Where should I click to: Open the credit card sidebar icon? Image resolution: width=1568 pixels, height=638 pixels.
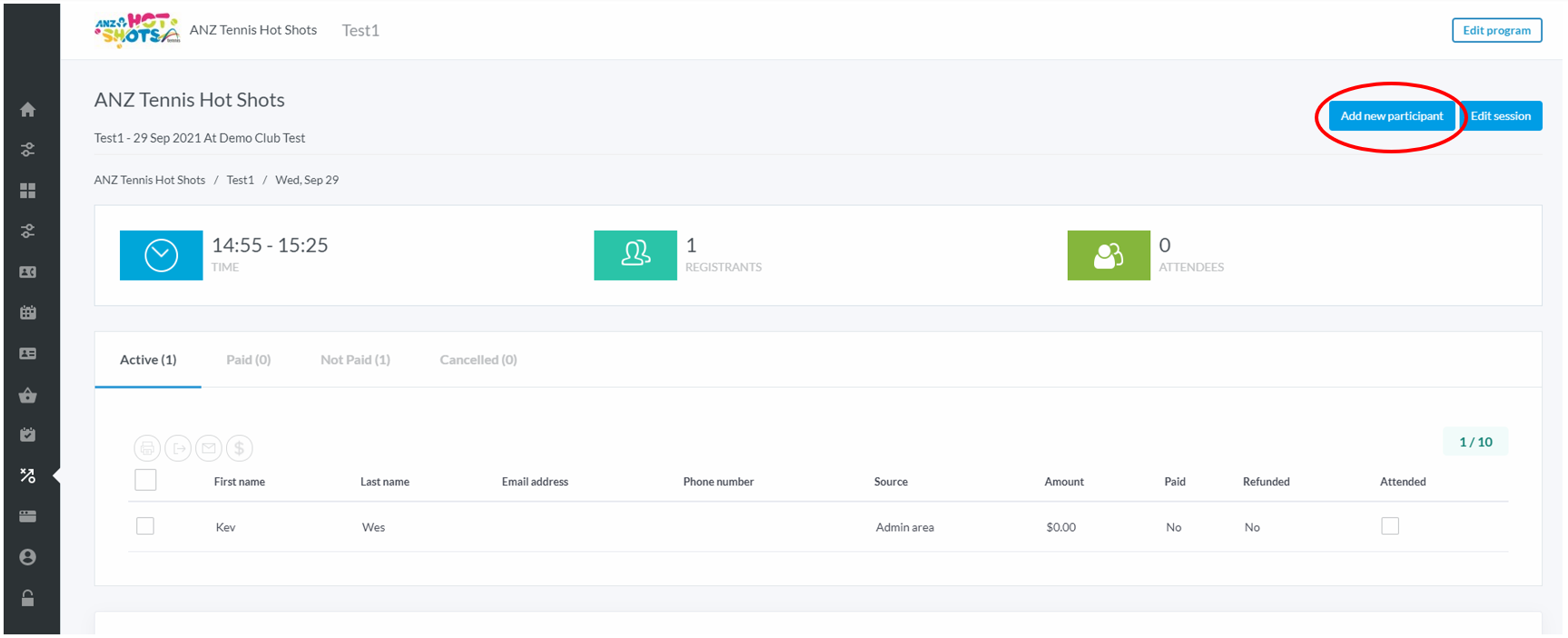[x=28, y=516]
